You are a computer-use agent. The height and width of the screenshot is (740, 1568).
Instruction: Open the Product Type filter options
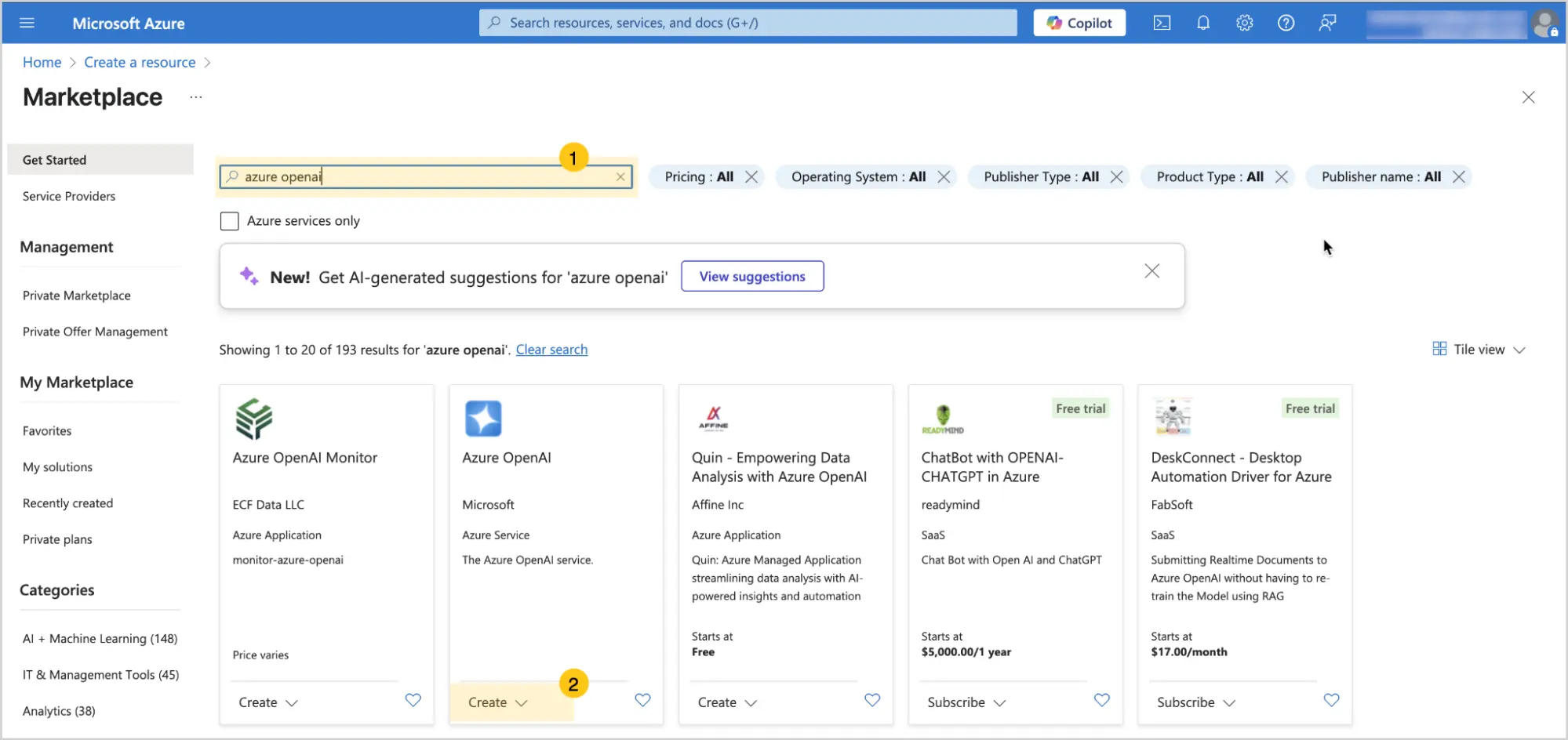pyautogui.click(x=1210, y=177)
